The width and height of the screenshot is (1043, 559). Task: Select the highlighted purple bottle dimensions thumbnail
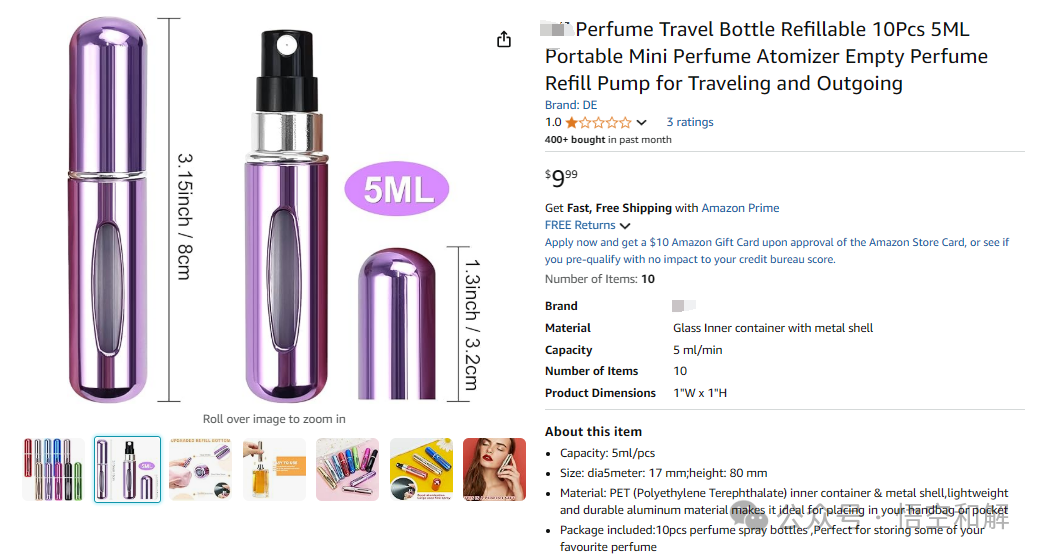[x=127, y=469]
